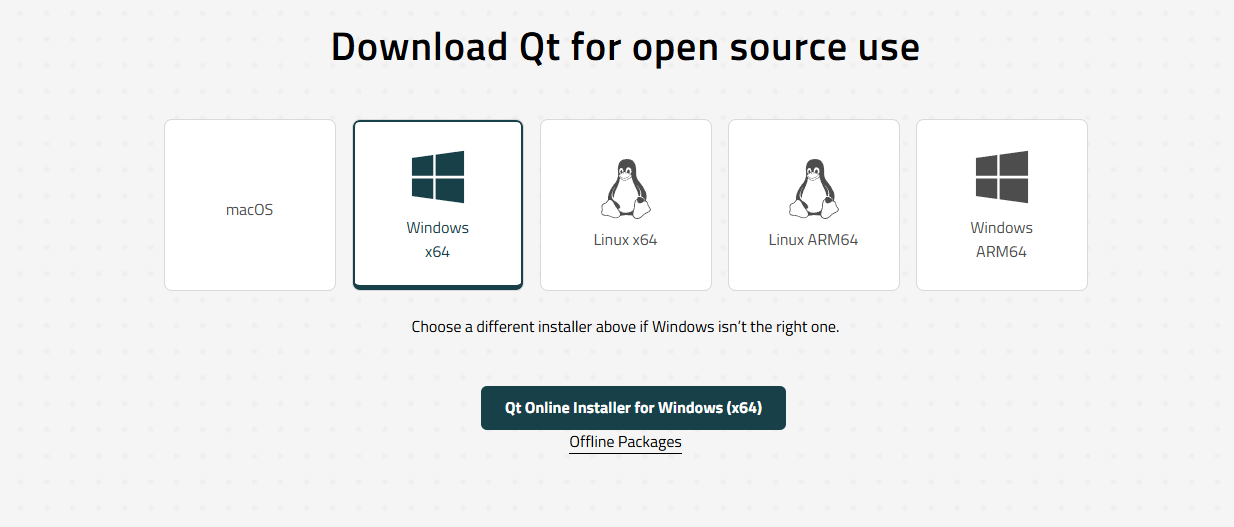Image resolution: width=1234 pixels, height=527 pixels.
Task: Open the Offline Packages link
Action: pyautogui.click(x=625, y=442)
